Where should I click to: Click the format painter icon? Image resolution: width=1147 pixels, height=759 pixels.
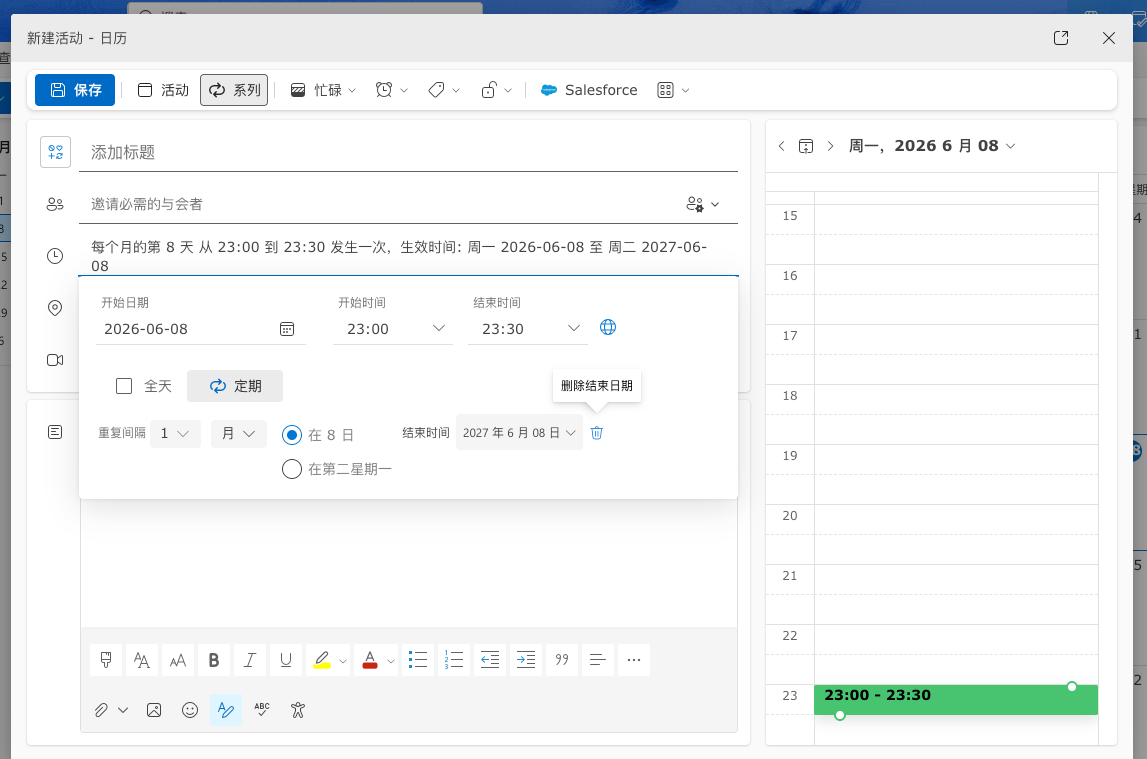(106, 660)
